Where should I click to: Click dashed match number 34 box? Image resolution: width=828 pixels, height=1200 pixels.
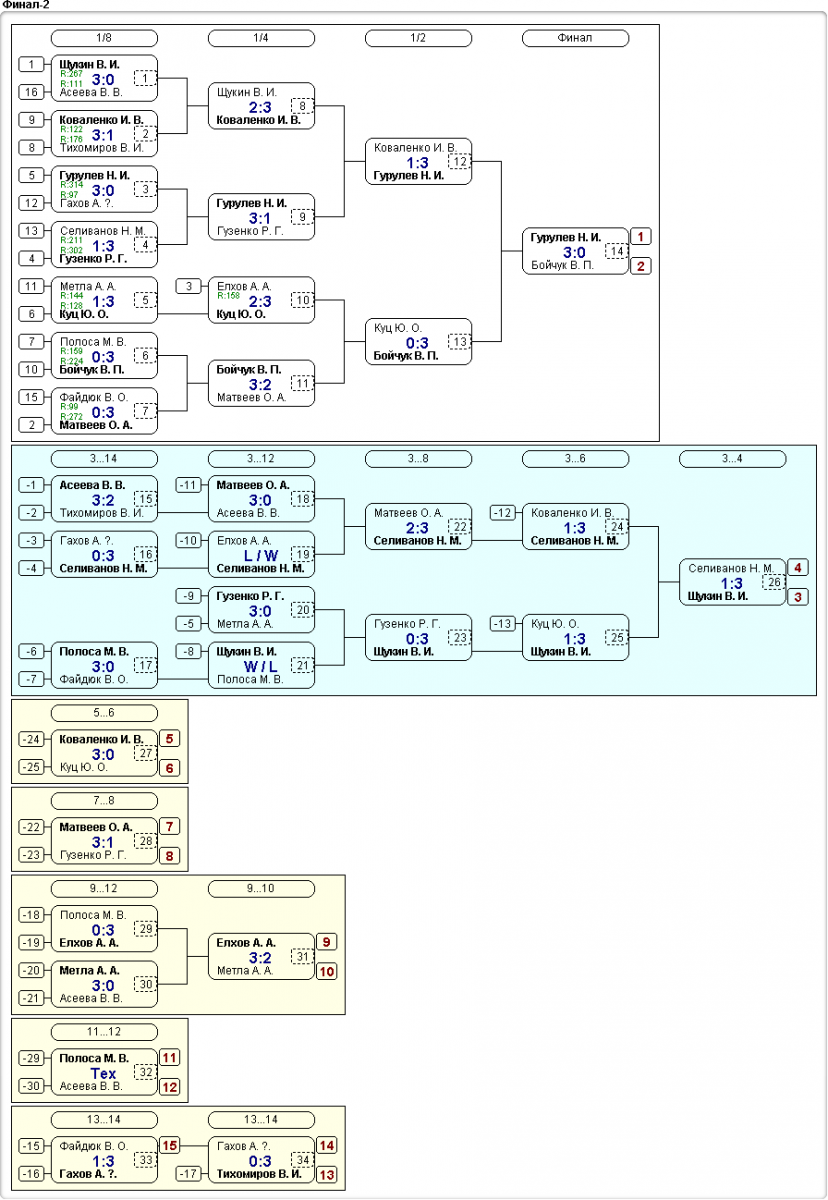[x=303, y=1160]
